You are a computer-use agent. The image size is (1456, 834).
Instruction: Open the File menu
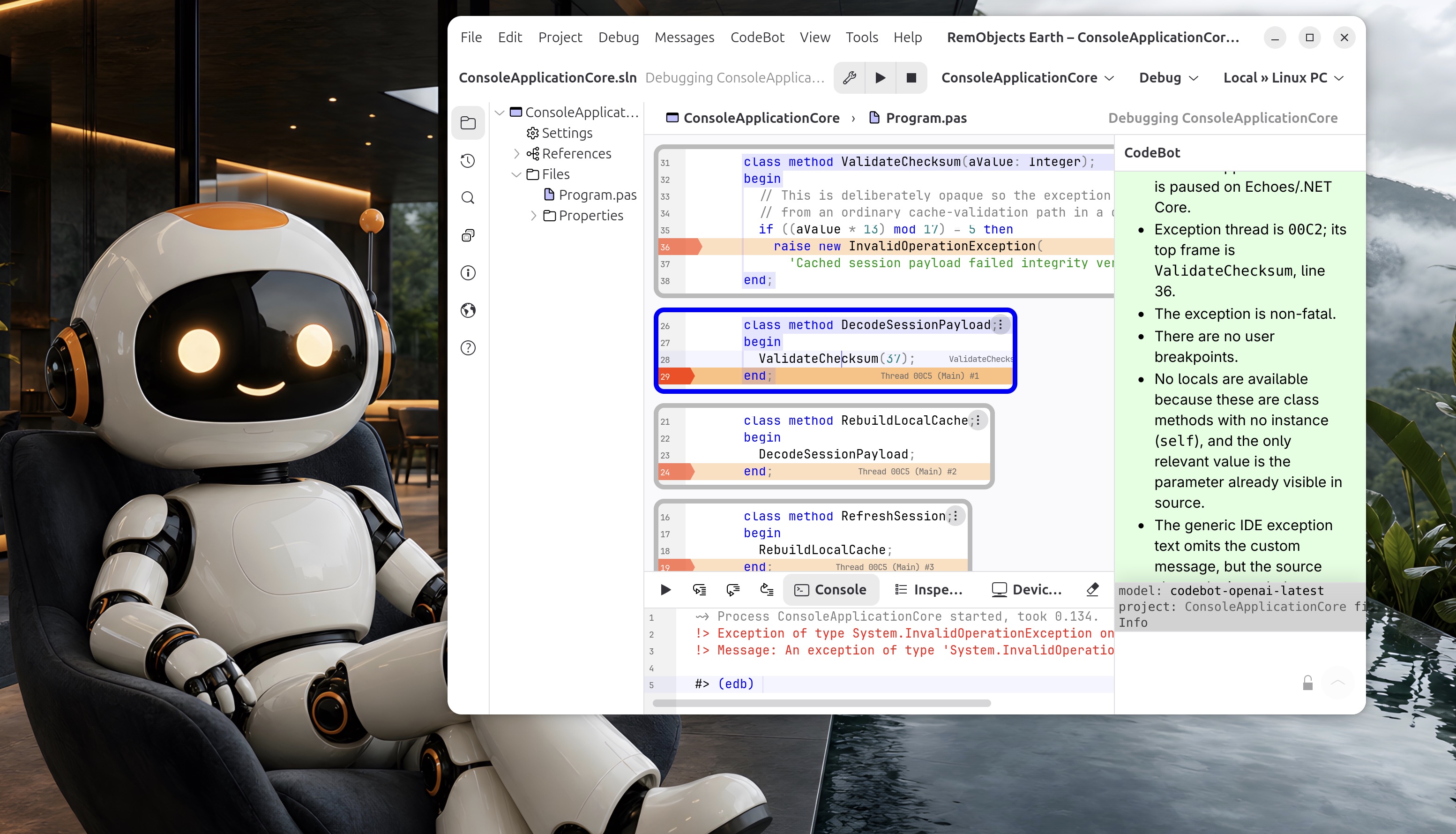point(471,37)
